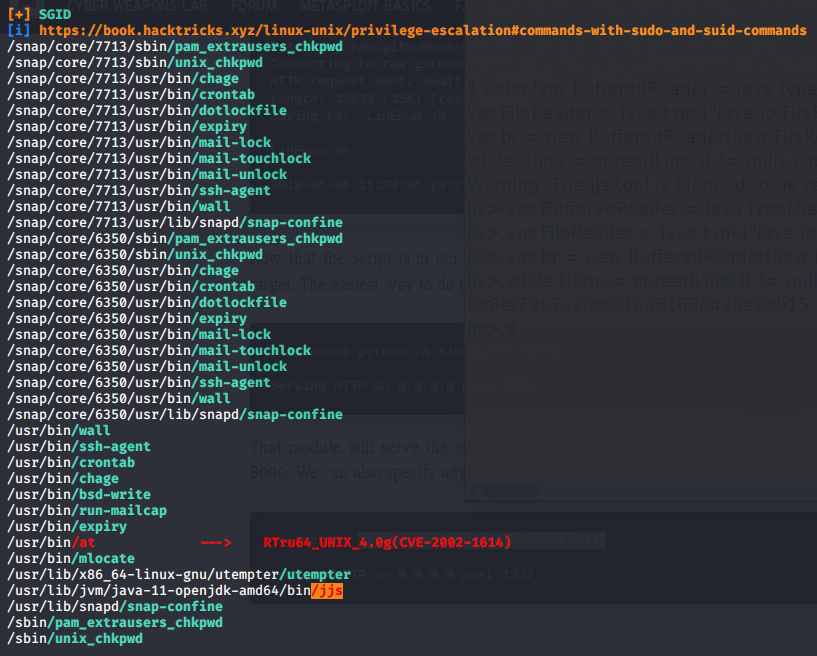Screen dimensions: 817x656
Task: Click "/snap/core/7713/sbin/unix_chkpwd" line
Action: 135,63
